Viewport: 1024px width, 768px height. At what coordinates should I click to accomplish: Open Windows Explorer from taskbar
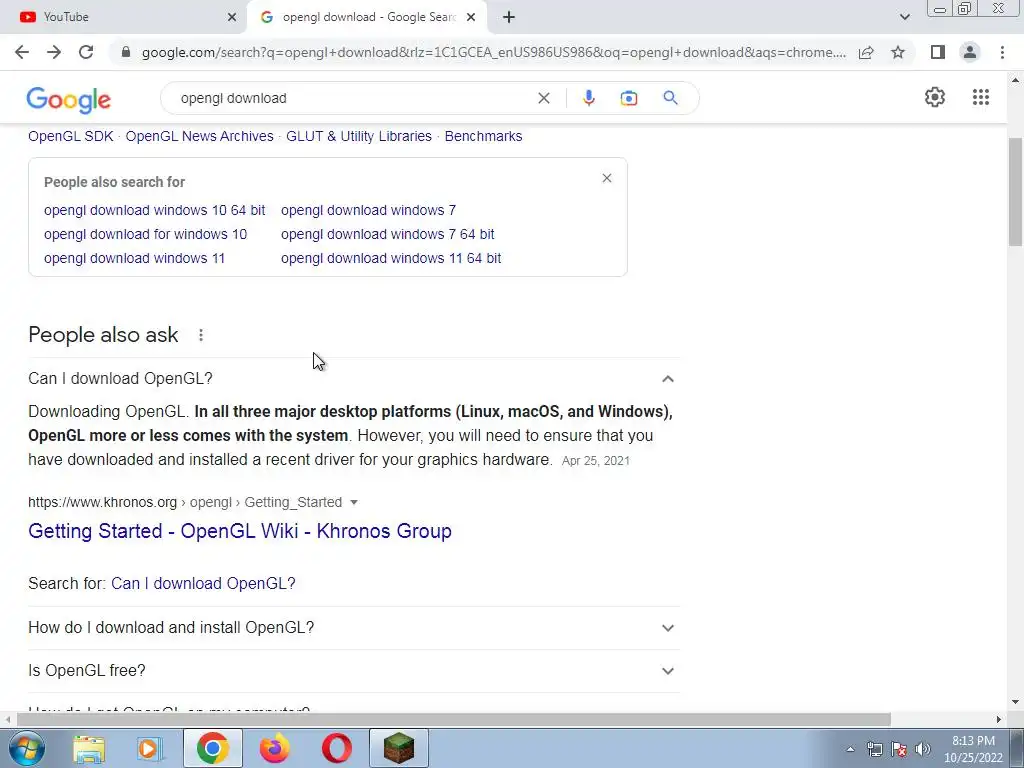pyautogui.click(x=89, y=748)
